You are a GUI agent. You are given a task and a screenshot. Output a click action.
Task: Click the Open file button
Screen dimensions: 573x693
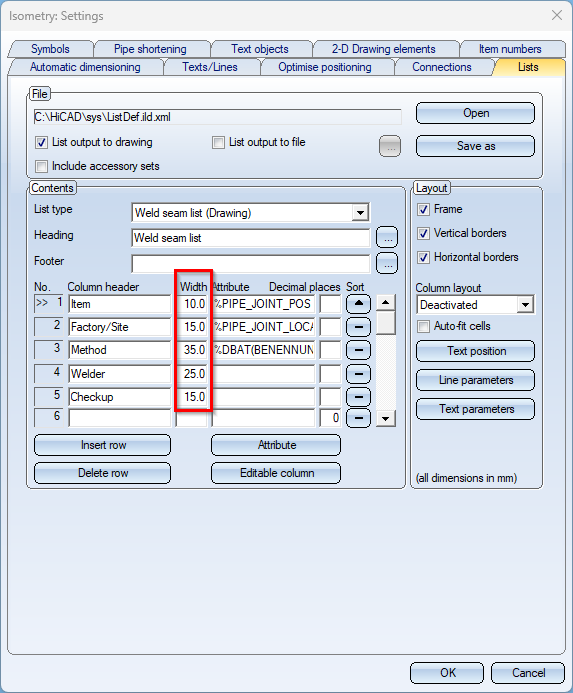coord(475,113)
